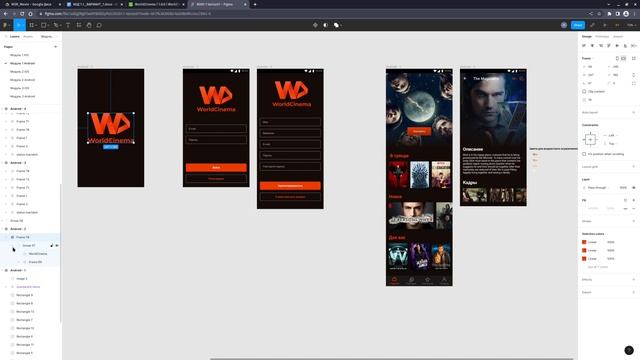Viewport: 640px width, 360px height.
Task: Open the Fill style picker icon
Action: coord(625,200)
